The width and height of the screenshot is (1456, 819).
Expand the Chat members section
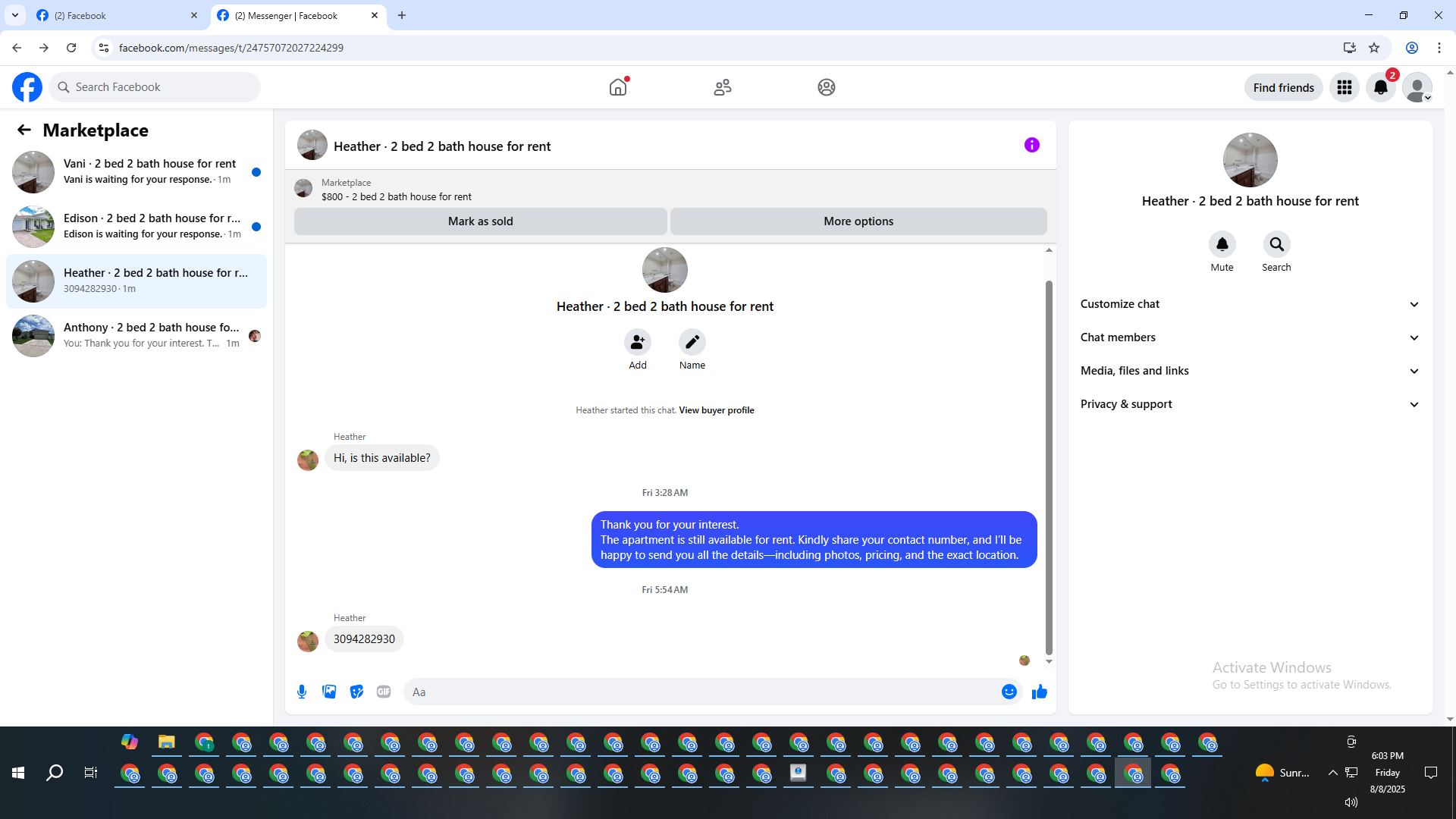[1250, 337]
